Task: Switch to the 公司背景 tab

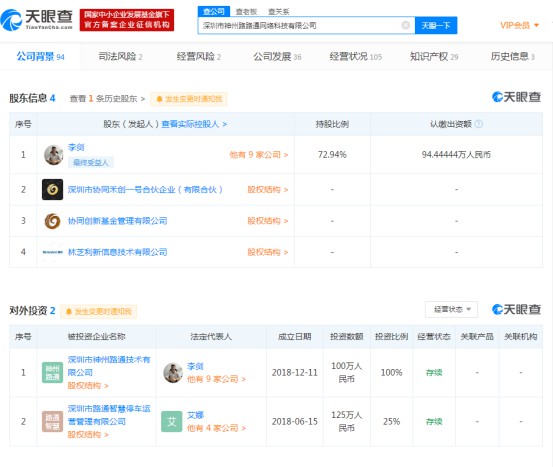Action: (x=40, y=56)
